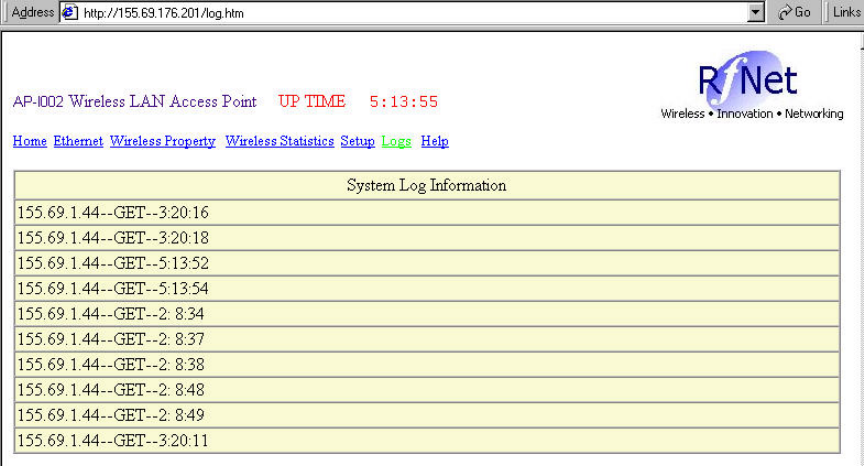Click the uptime value 5:13:55
Image resolution: width=864 pixels, height=466 pixels.
click(x=403, y=102)
